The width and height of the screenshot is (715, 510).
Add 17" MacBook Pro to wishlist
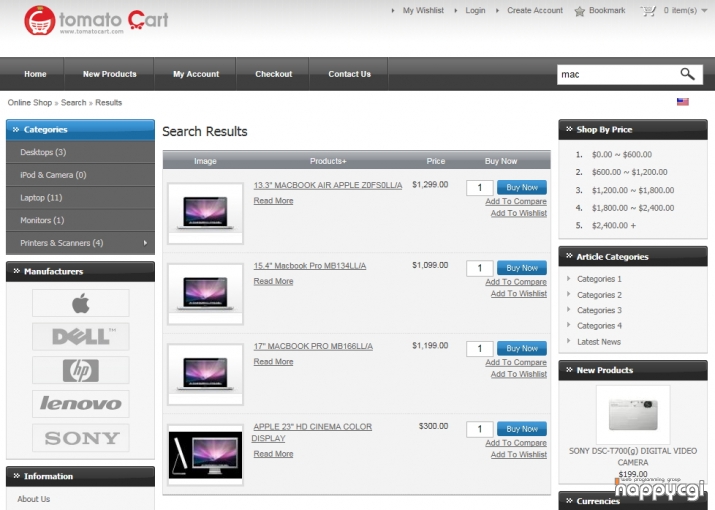[x=518, y=374]
